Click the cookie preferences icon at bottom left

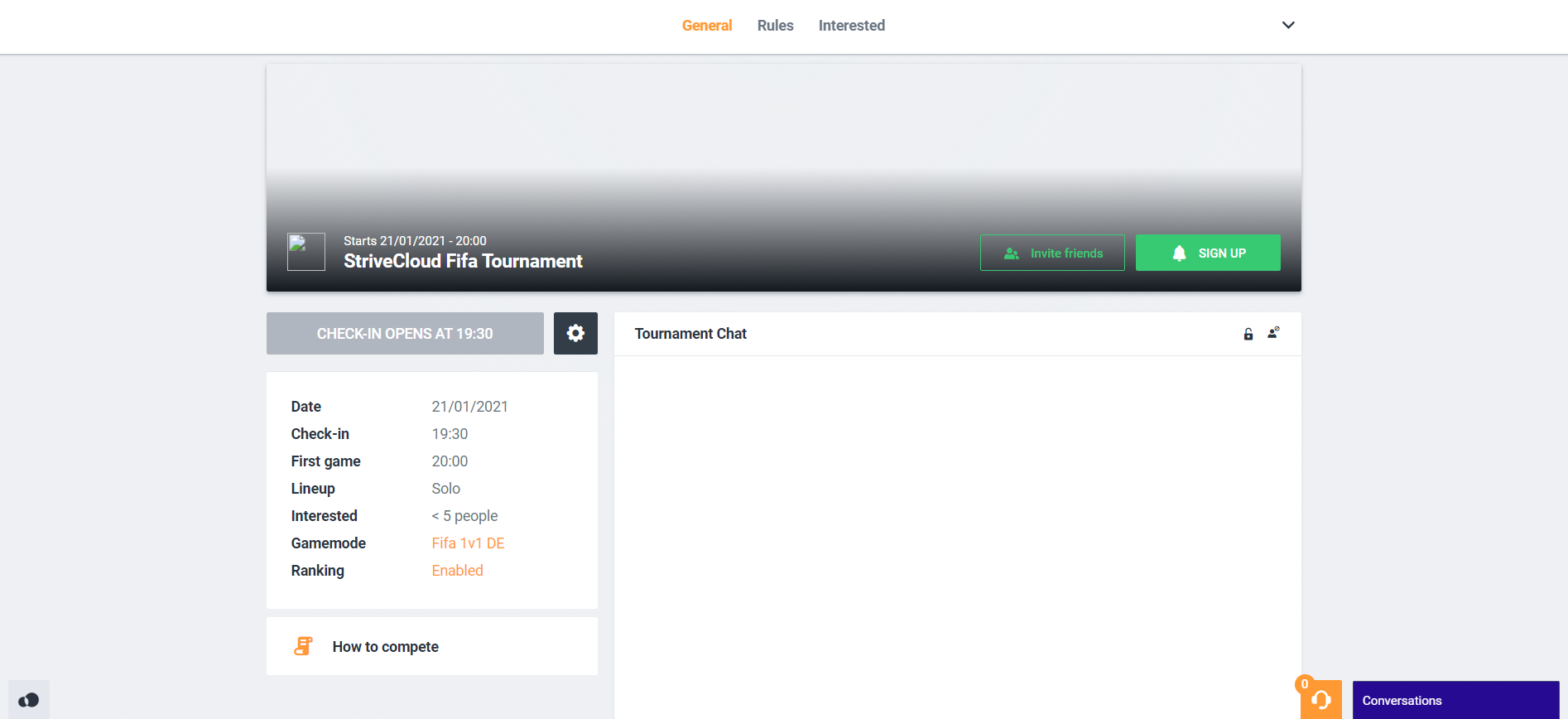click(29, 700)
